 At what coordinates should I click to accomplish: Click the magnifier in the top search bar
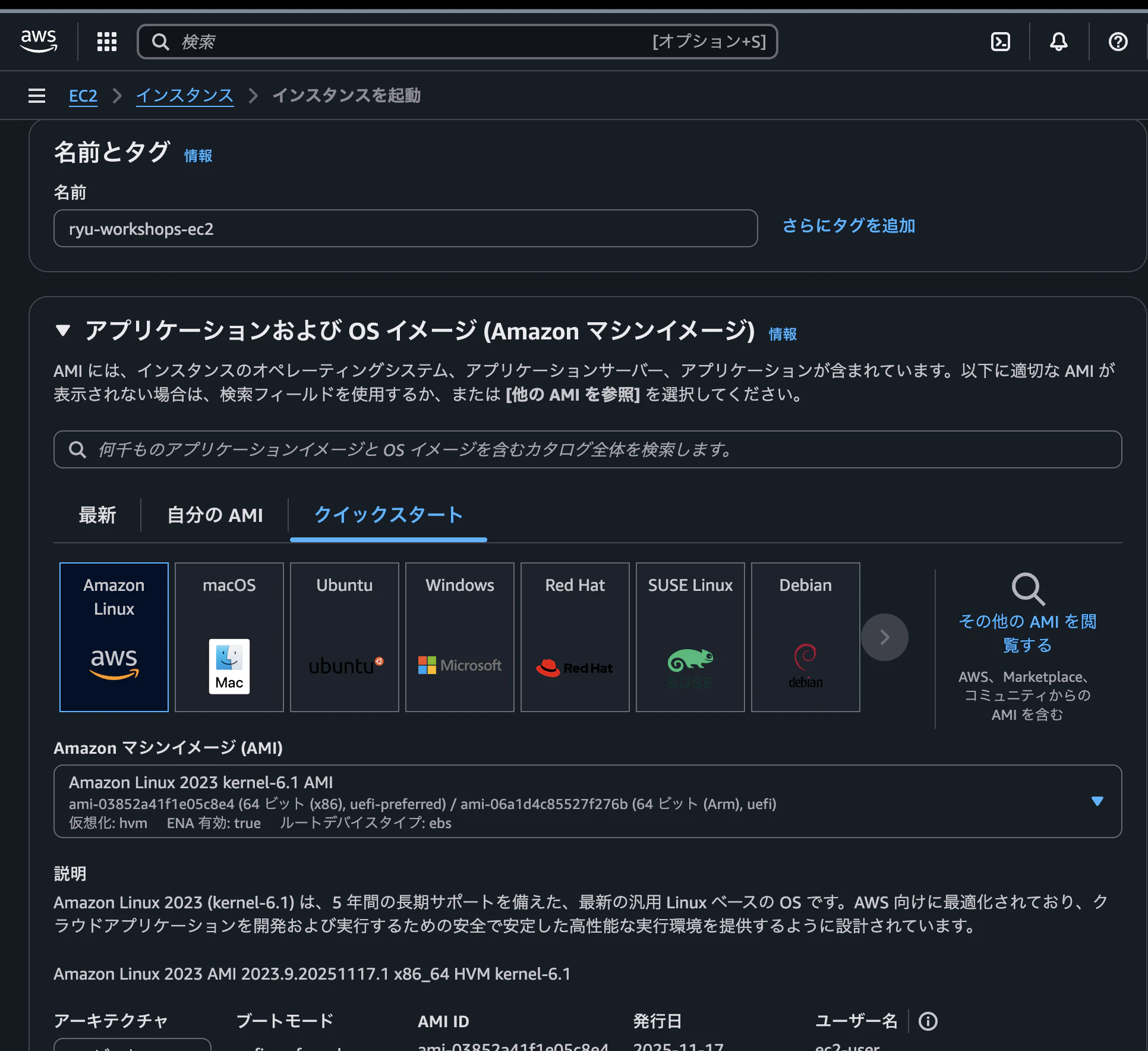[160, 42]
